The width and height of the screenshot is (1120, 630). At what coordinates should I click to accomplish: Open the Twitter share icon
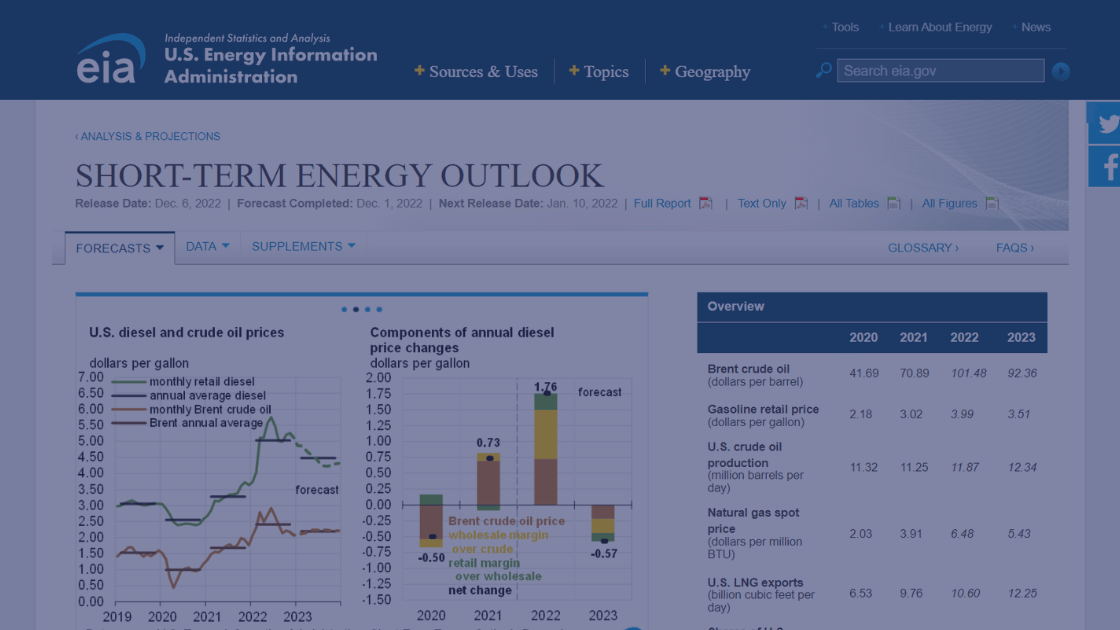[1106, 123]
